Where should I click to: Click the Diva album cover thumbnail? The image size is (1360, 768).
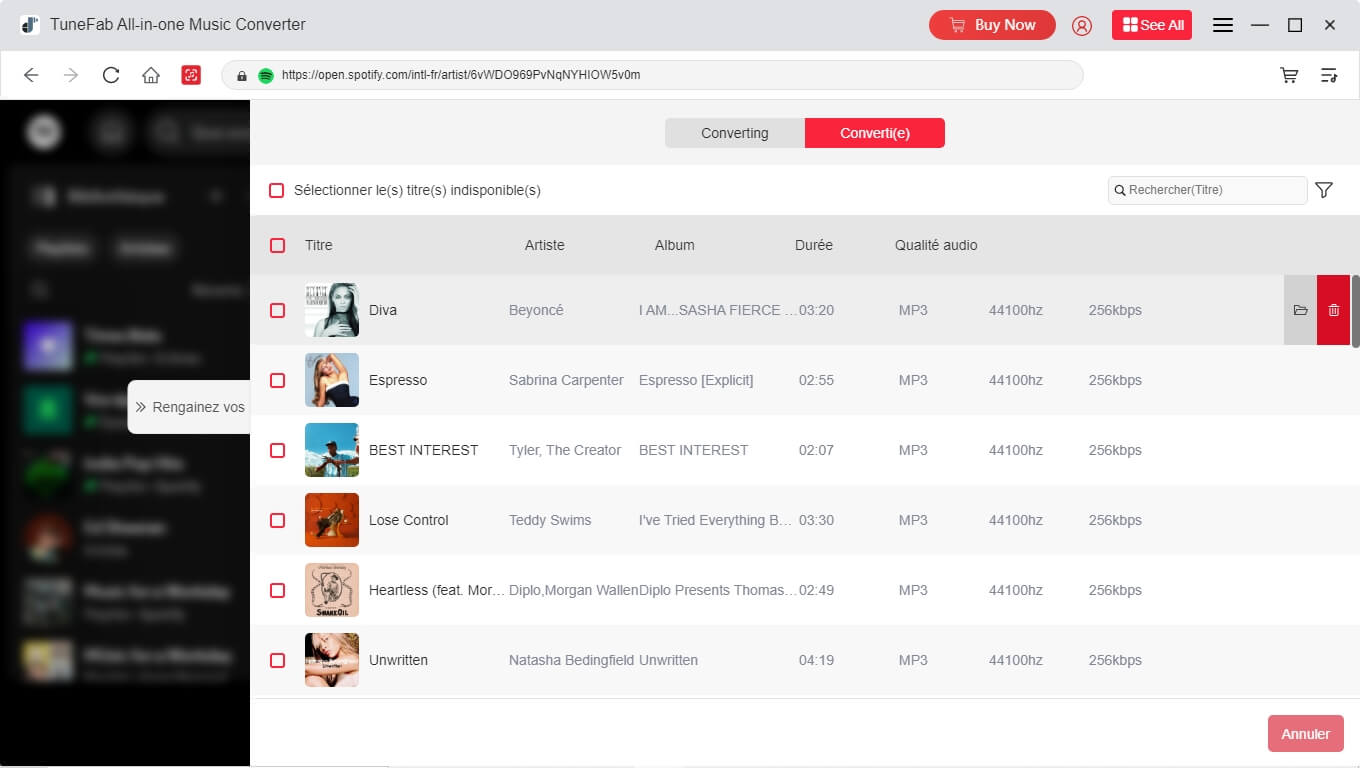332,310
